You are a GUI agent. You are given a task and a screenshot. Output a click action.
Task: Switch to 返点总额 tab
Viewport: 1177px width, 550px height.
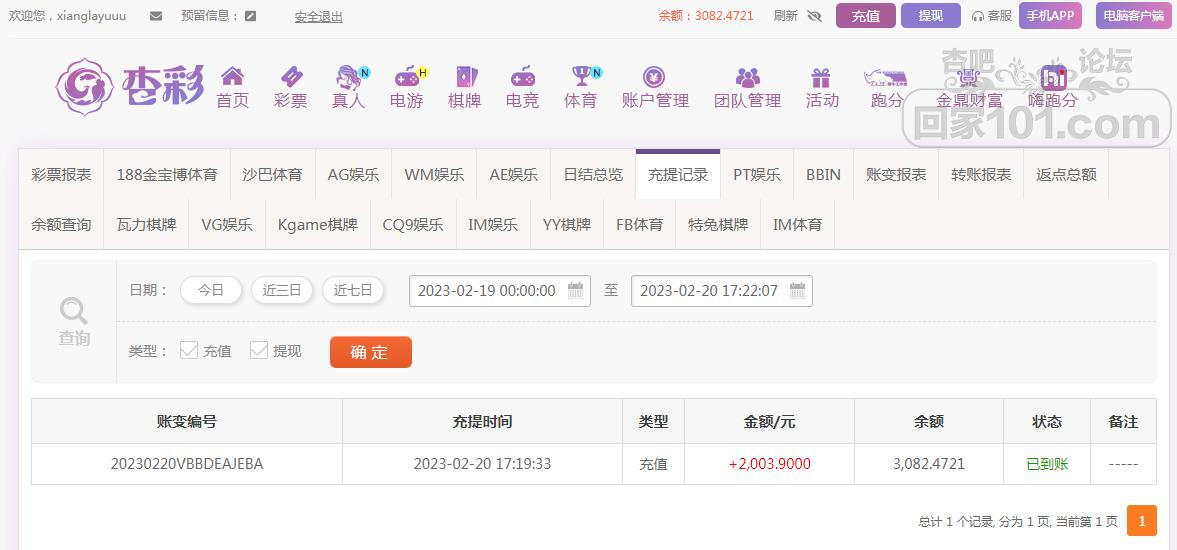pyautogui.click(x=1066, y=175)
